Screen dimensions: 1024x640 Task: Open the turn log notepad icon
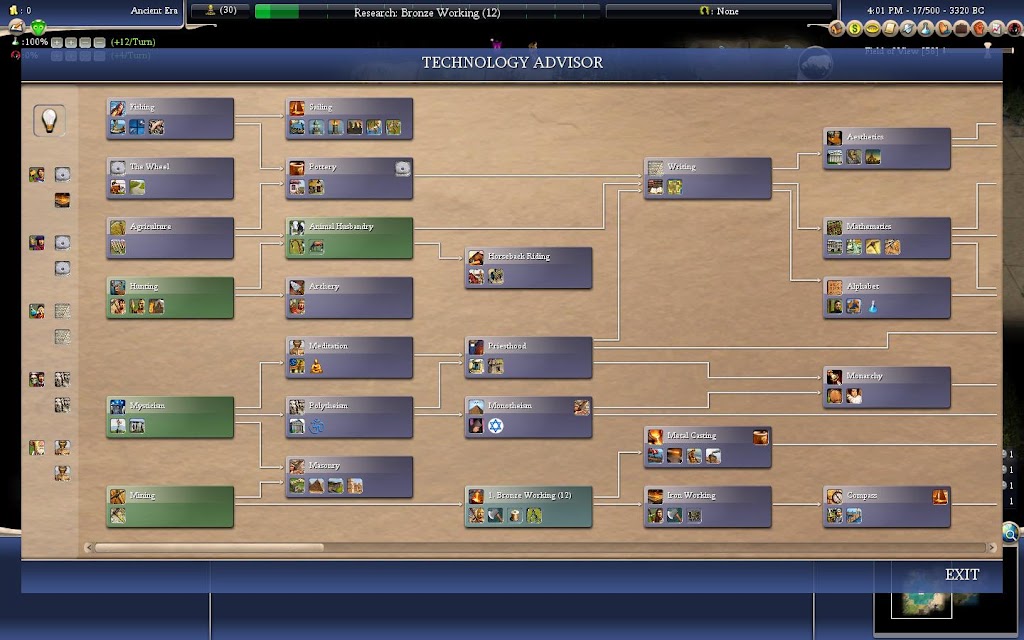16,27
